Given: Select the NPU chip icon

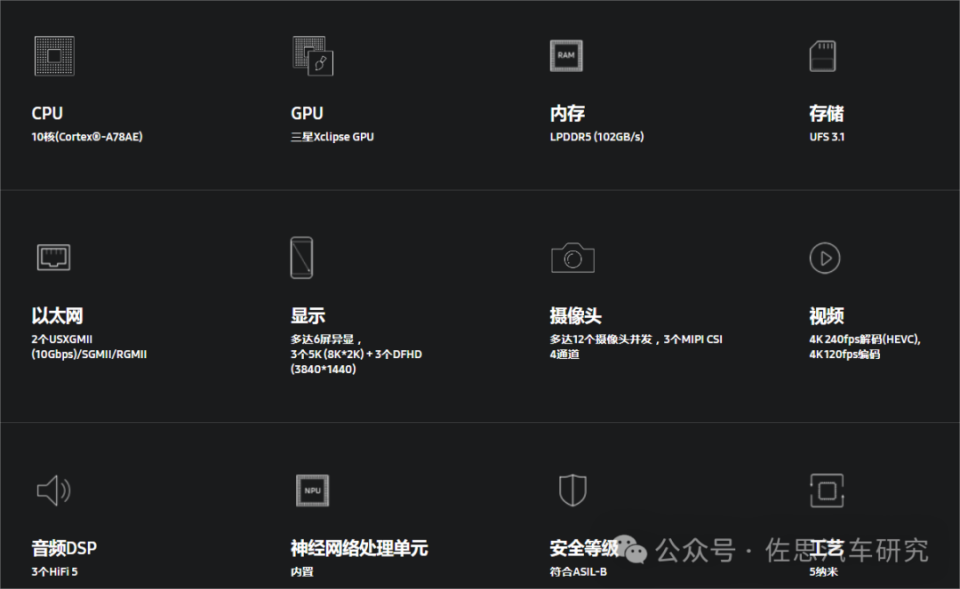Looking at the screenshot, I should coord(311,490).
